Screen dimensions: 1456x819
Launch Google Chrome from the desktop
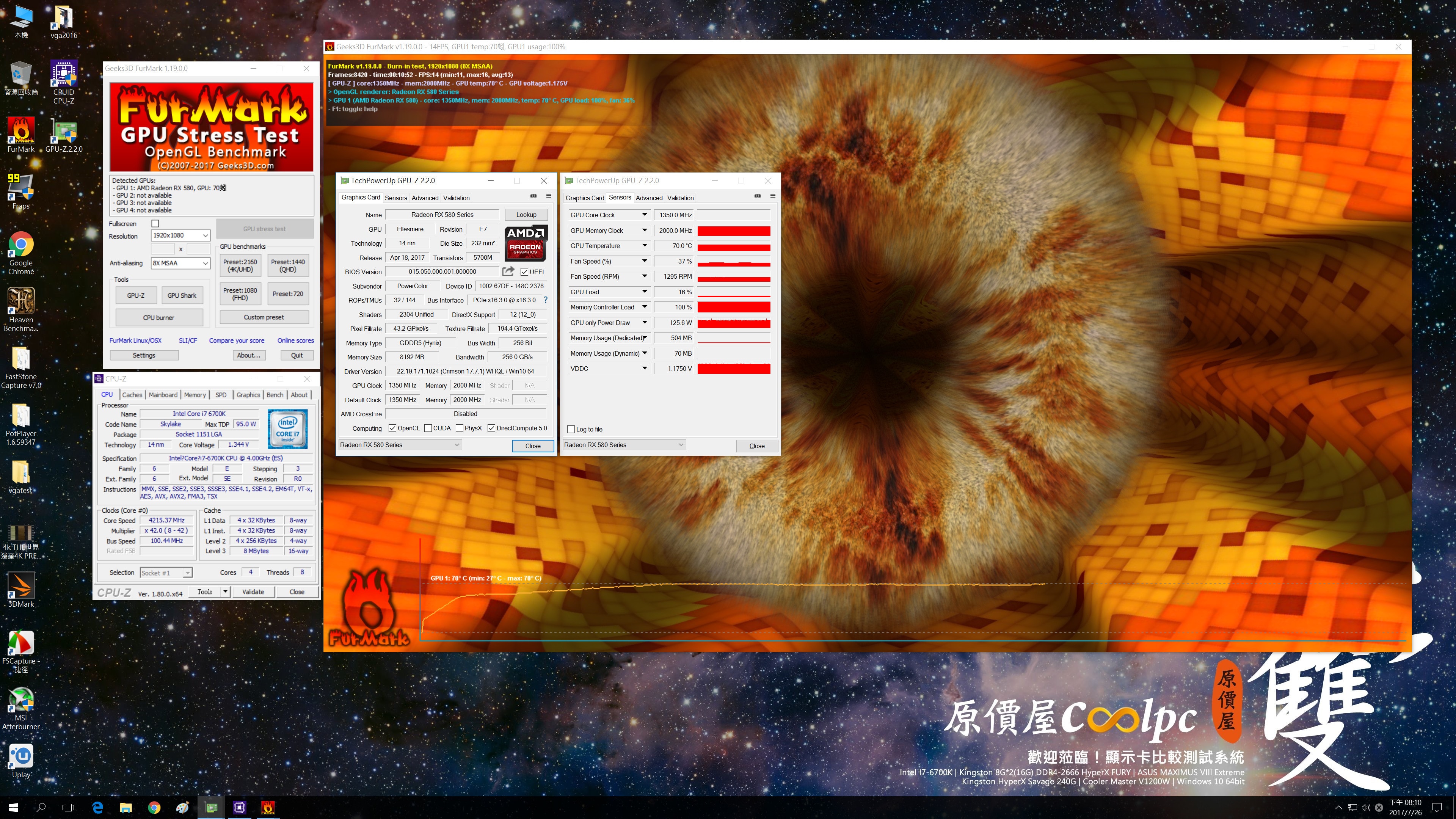pos(21,253)
